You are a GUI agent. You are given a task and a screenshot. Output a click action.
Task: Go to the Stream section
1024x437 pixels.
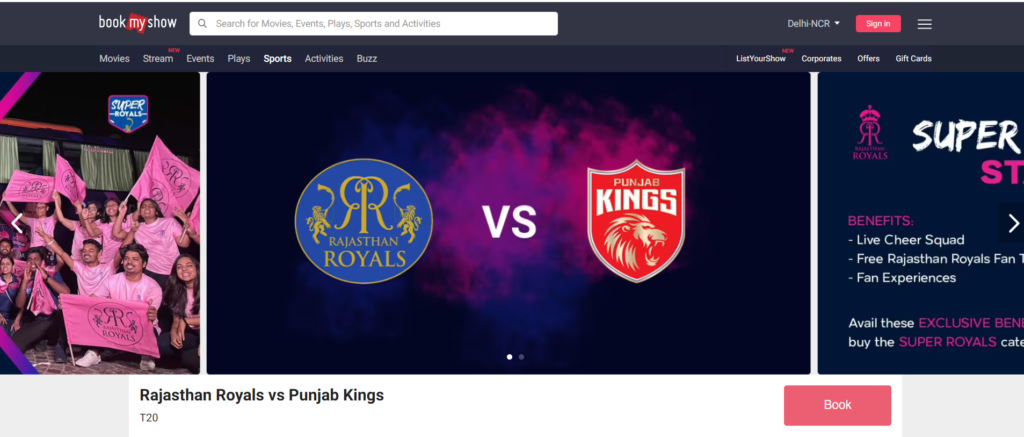pos(158,59)
